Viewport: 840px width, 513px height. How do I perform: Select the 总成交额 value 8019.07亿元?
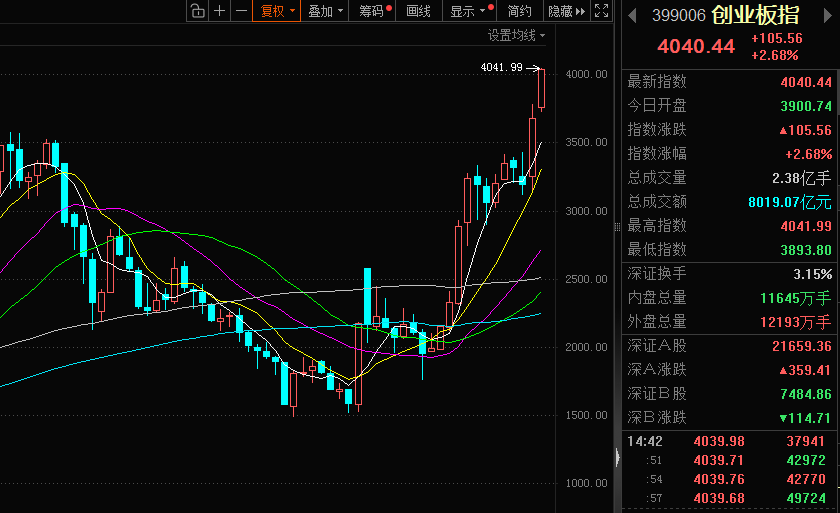point(790,202)
